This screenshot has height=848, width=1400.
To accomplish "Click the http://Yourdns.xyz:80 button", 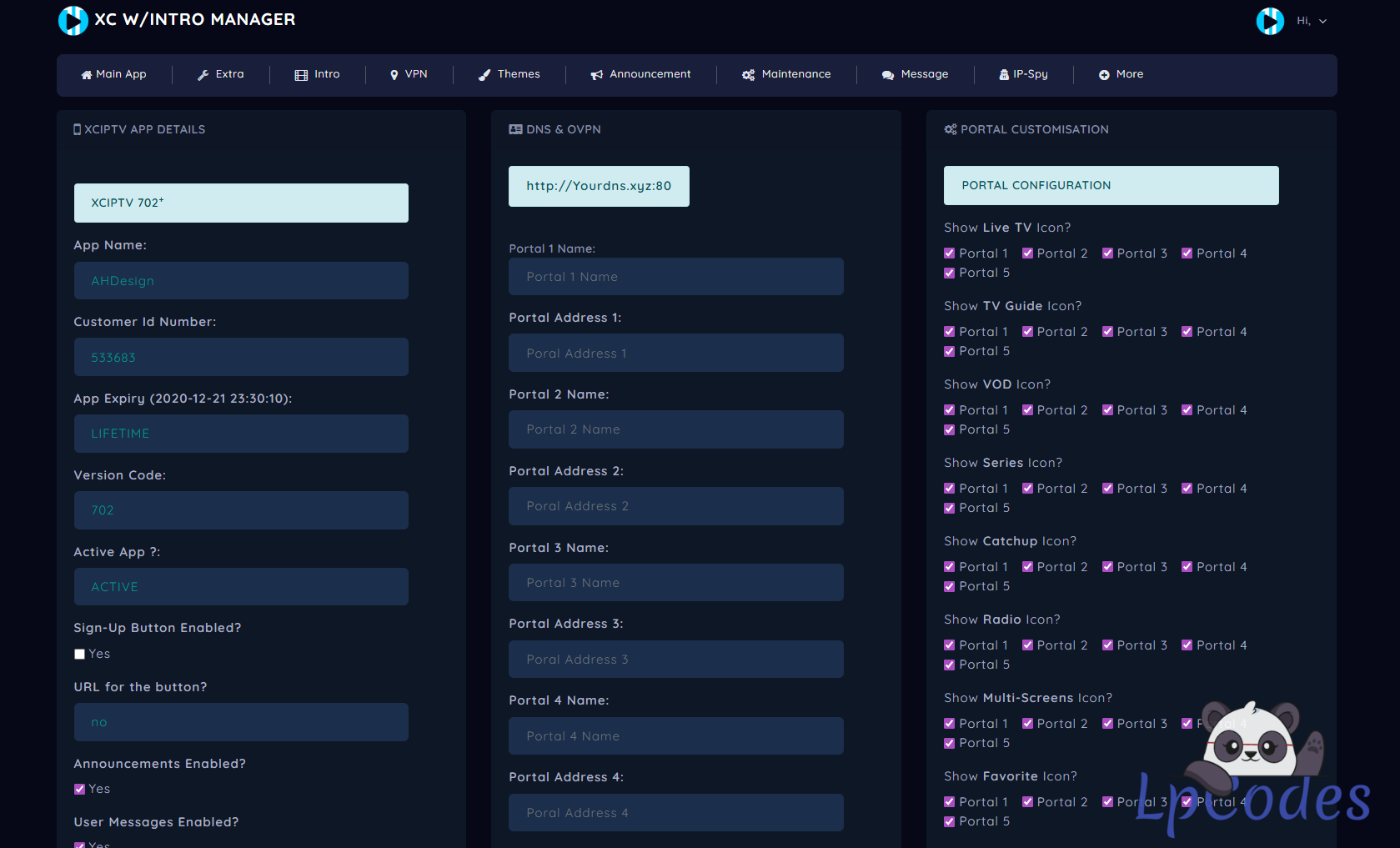I will tap(599, 186).
